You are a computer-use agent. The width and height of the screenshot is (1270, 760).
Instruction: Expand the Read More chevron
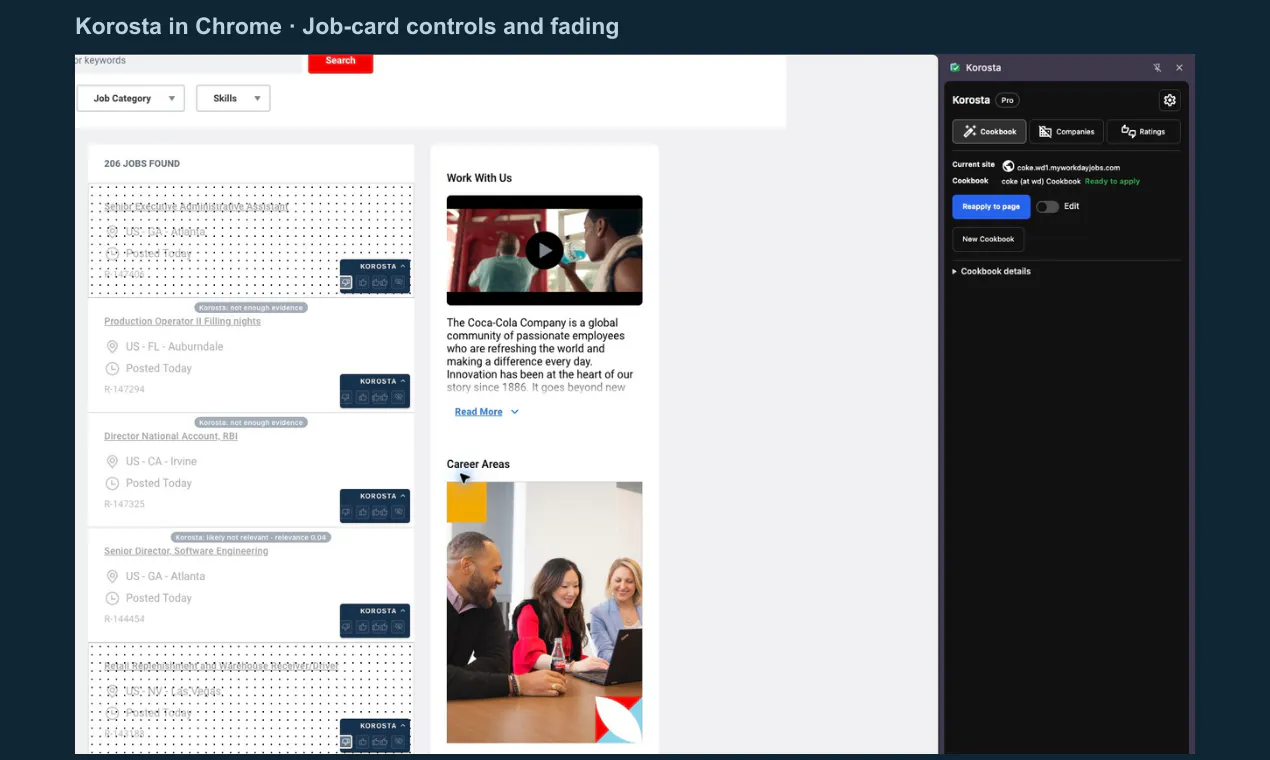tap(515, 412)
